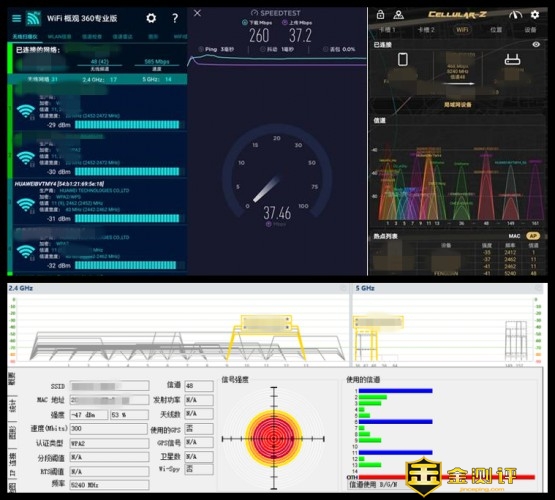The image size is (555, 500).
Task: Click the channel 1 blue usage bar
Action: point(396,391)
